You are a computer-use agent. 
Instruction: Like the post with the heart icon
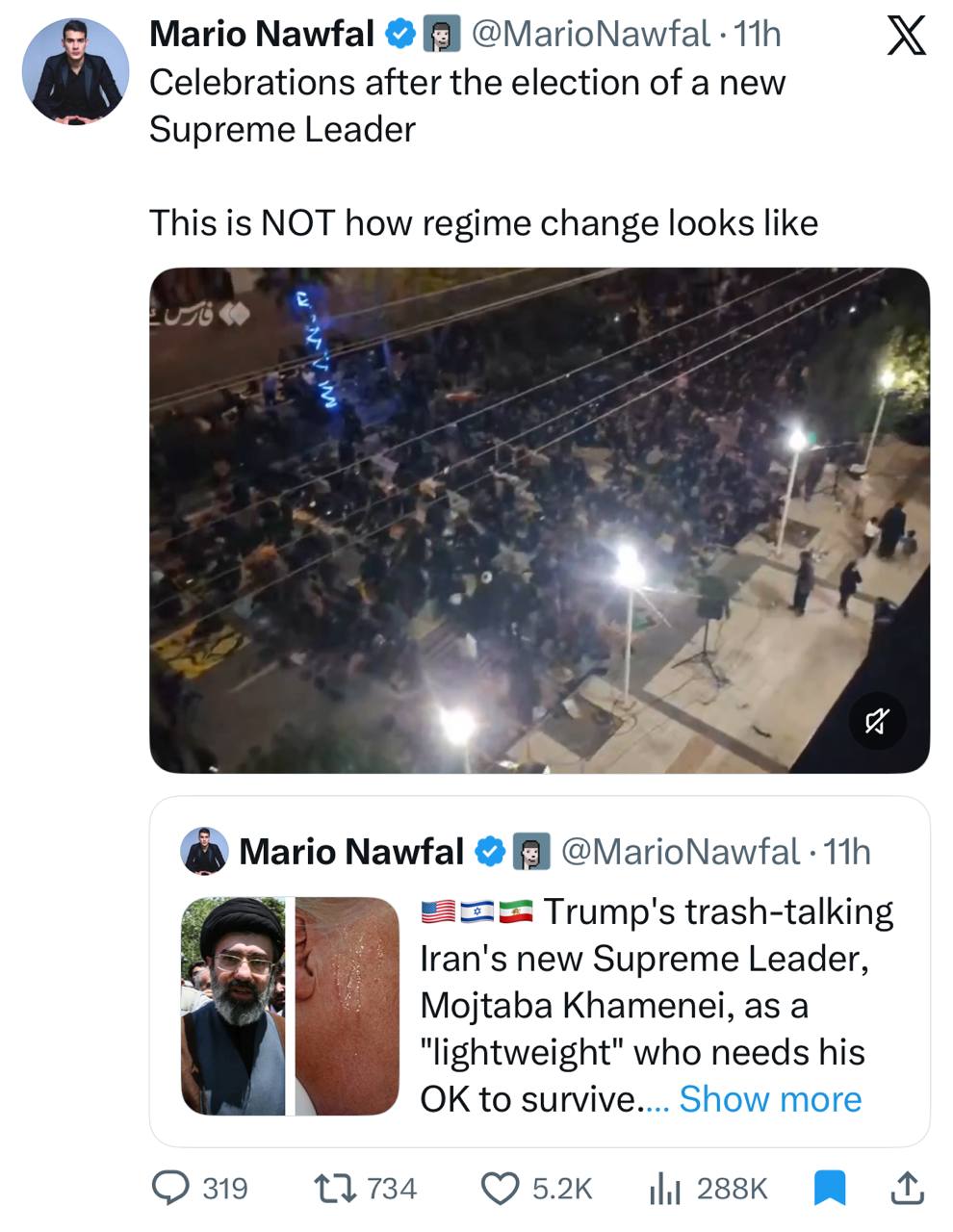(500, 1189)
